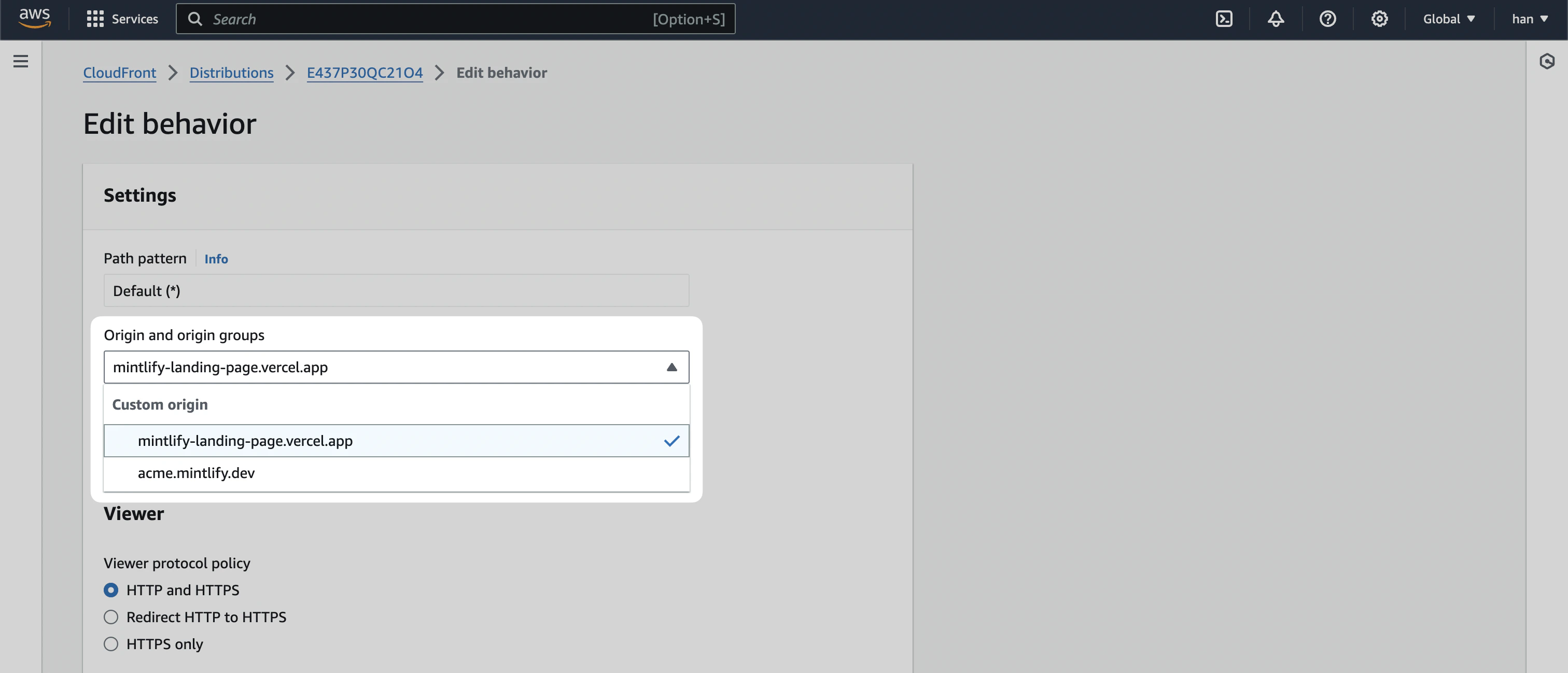Expand the han account menu
1568x673 pixels.
[1530, 19]
